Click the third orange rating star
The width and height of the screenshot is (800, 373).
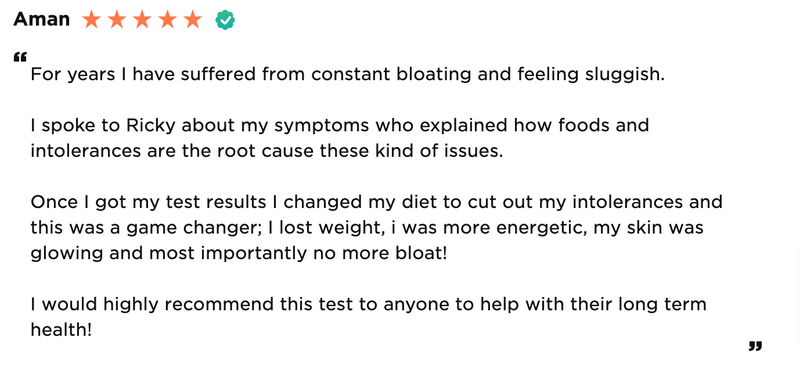pos(142,19)
